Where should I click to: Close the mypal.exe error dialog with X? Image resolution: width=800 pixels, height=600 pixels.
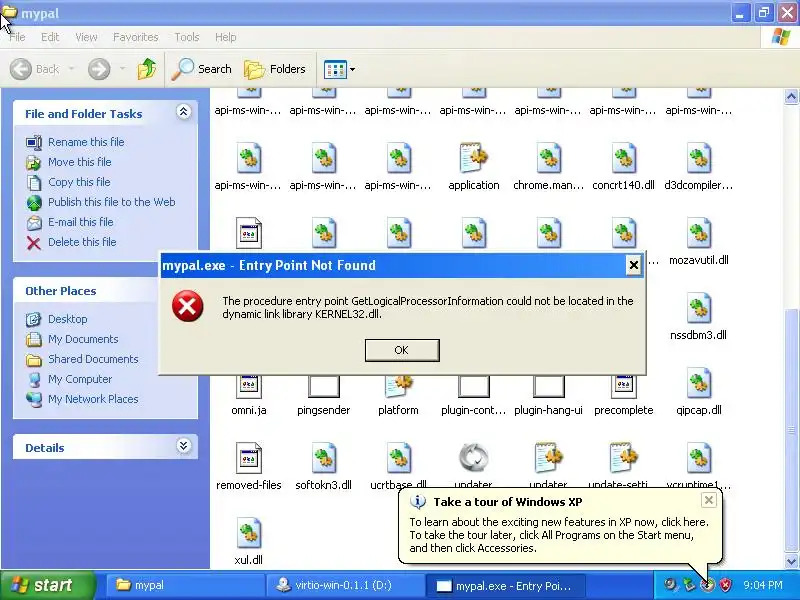click(633, 265)
